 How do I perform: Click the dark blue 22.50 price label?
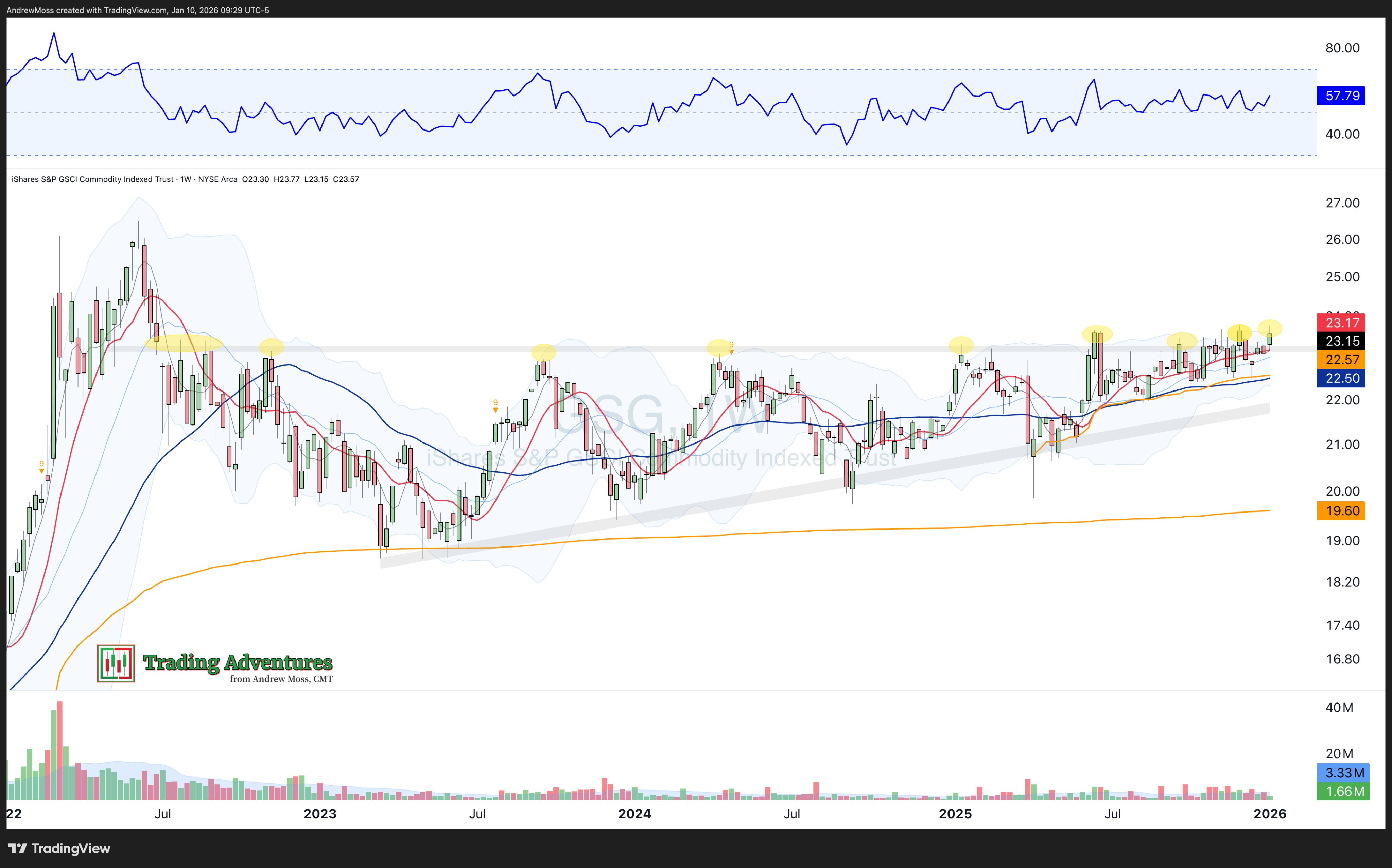pos(1341,378)
